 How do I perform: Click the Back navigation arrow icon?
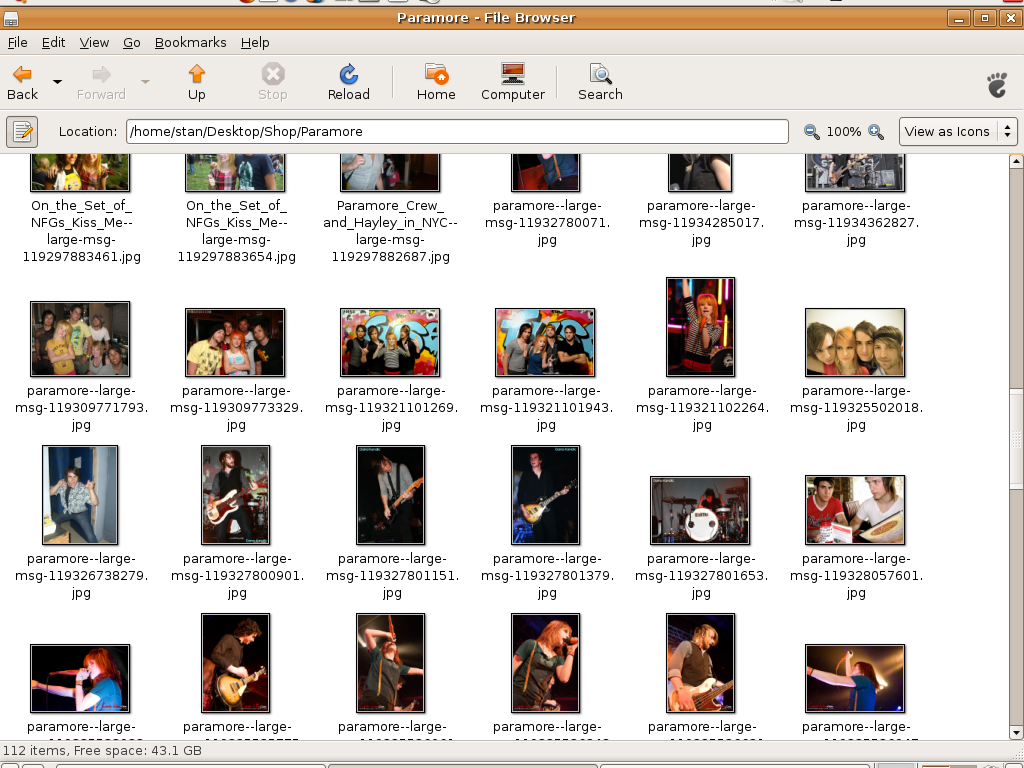(22, 75)
